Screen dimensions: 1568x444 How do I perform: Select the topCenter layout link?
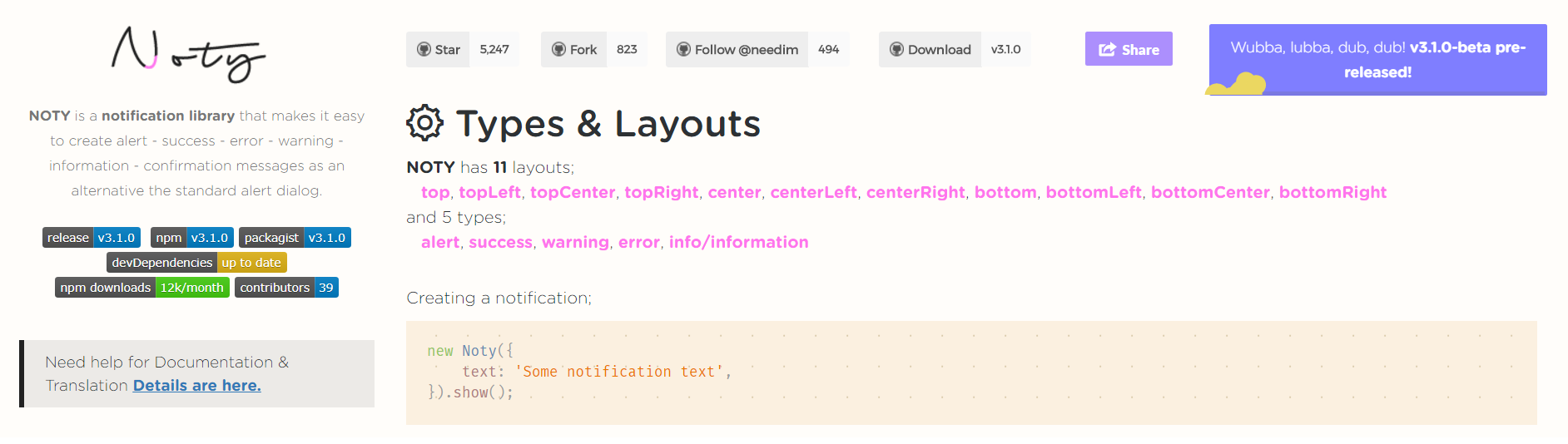coord(573,192)
